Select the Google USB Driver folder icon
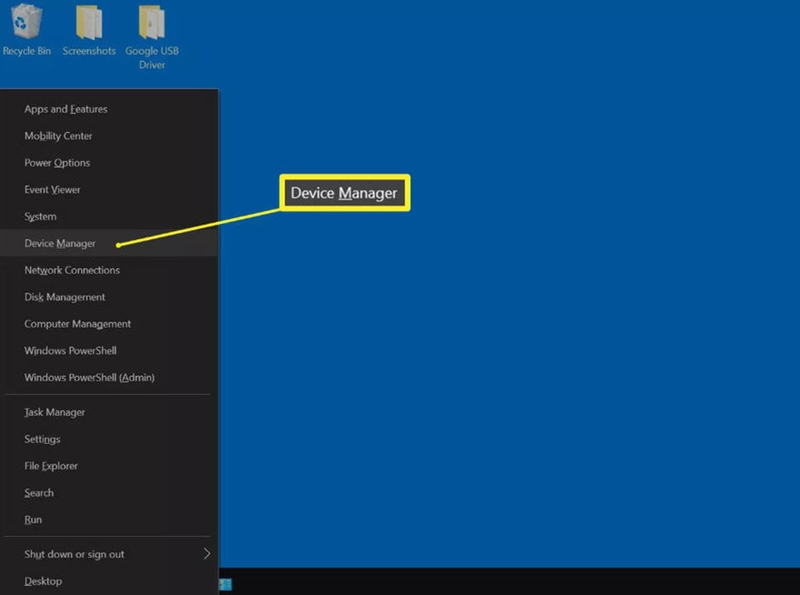Image resolution: width=800 pixels, height=595 pixels. 152,37
